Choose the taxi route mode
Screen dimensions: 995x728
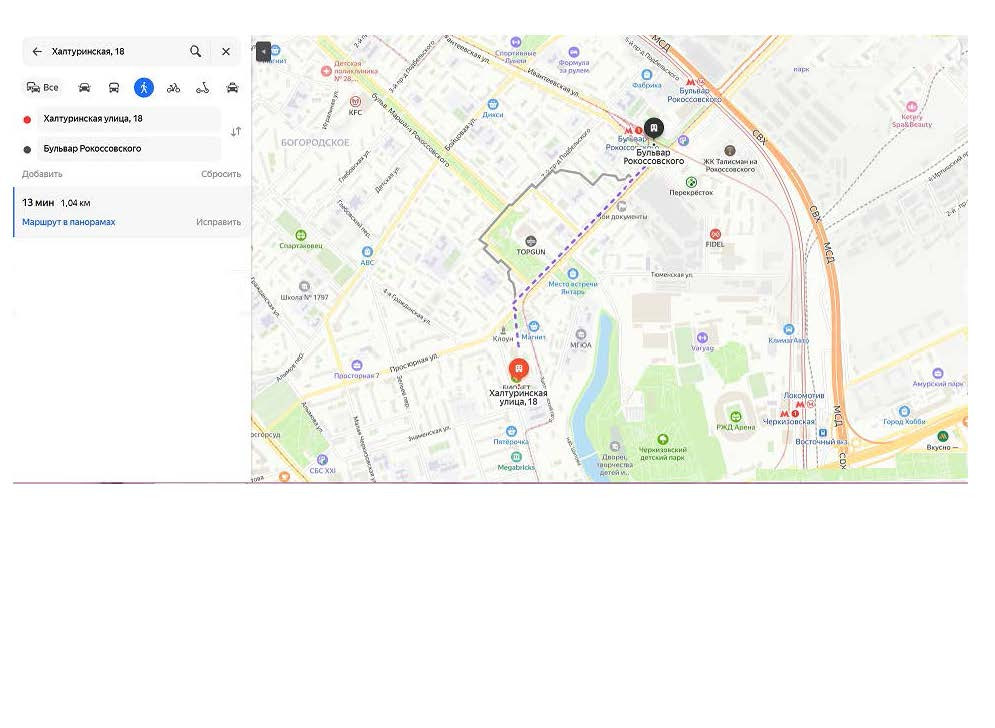point(232,88)
